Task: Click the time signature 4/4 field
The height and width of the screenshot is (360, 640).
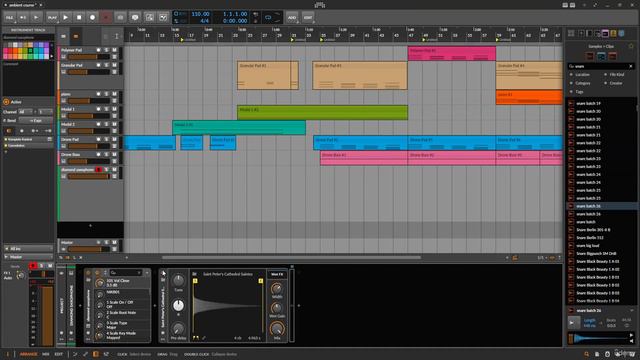Action: point(204,20)
